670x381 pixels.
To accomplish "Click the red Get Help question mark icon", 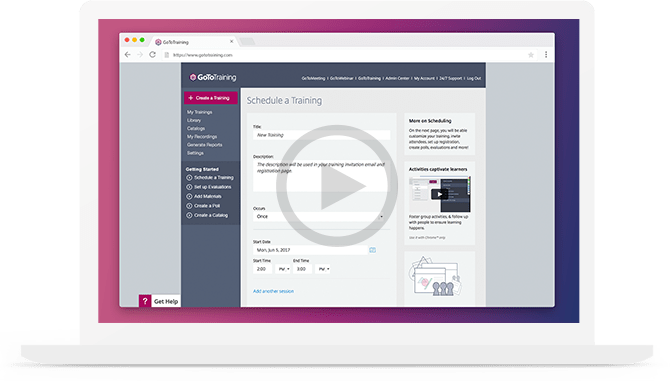I will click(x=145, y=301).
